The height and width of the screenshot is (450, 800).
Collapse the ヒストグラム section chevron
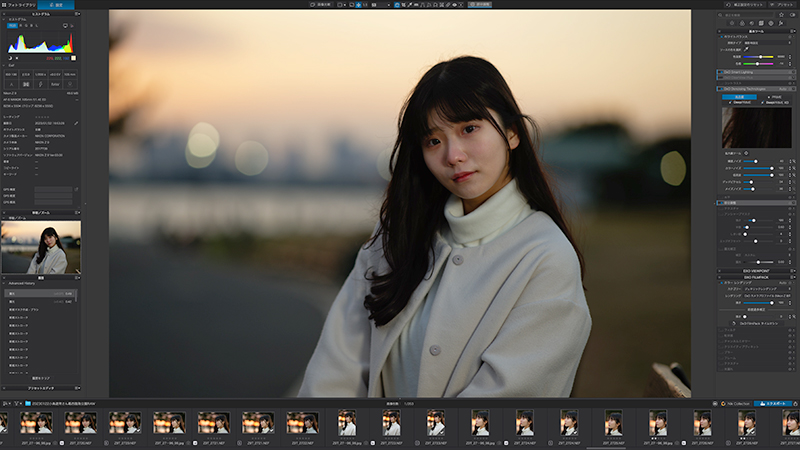[x=4, y=19]
